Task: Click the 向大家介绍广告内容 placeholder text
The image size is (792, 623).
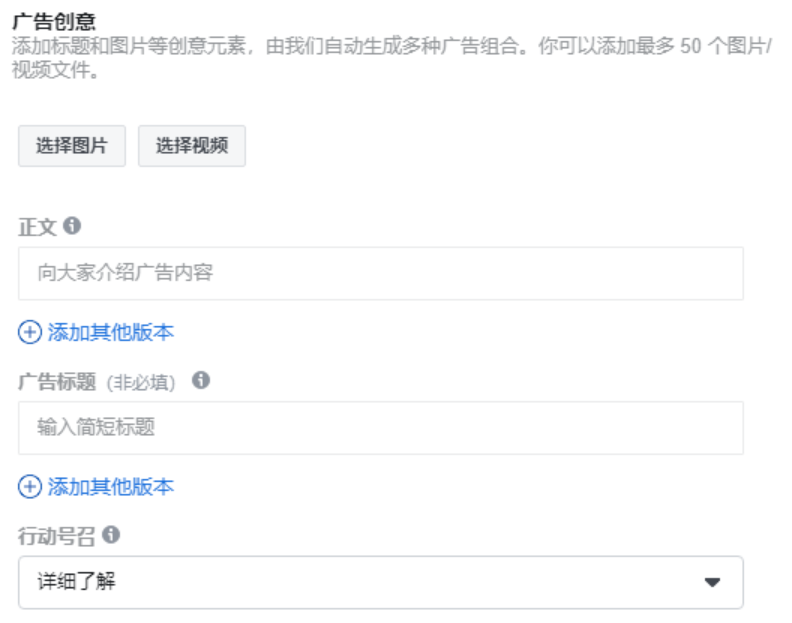Action: tap(125, 273)
